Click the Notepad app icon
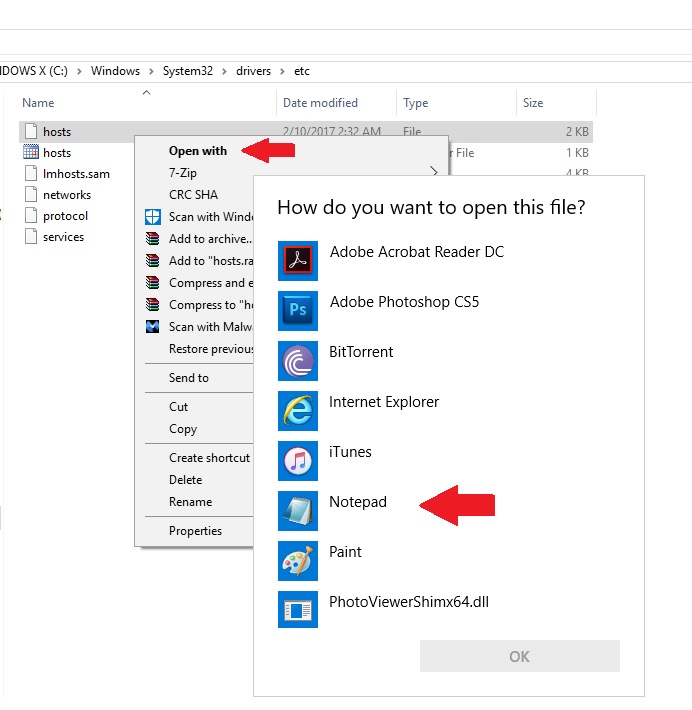This screenshot has height=710, width=692. pos(298,510)
